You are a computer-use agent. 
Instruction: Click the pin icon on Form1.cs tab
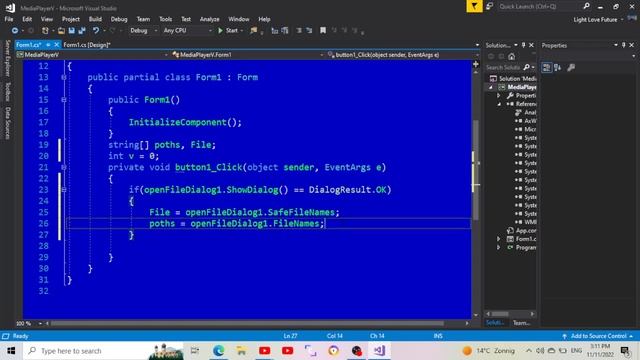coord(48,44)
